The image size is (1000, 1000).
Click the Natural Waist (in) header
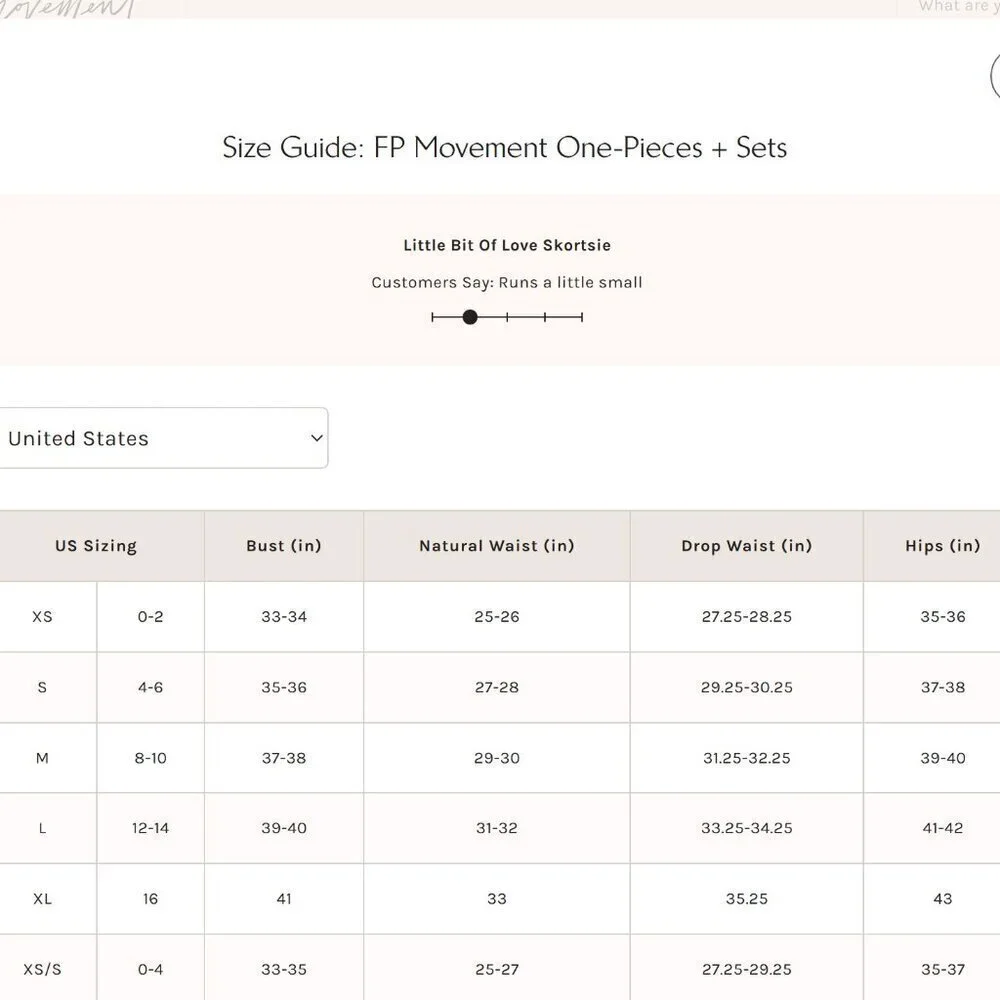coord(497,546)
